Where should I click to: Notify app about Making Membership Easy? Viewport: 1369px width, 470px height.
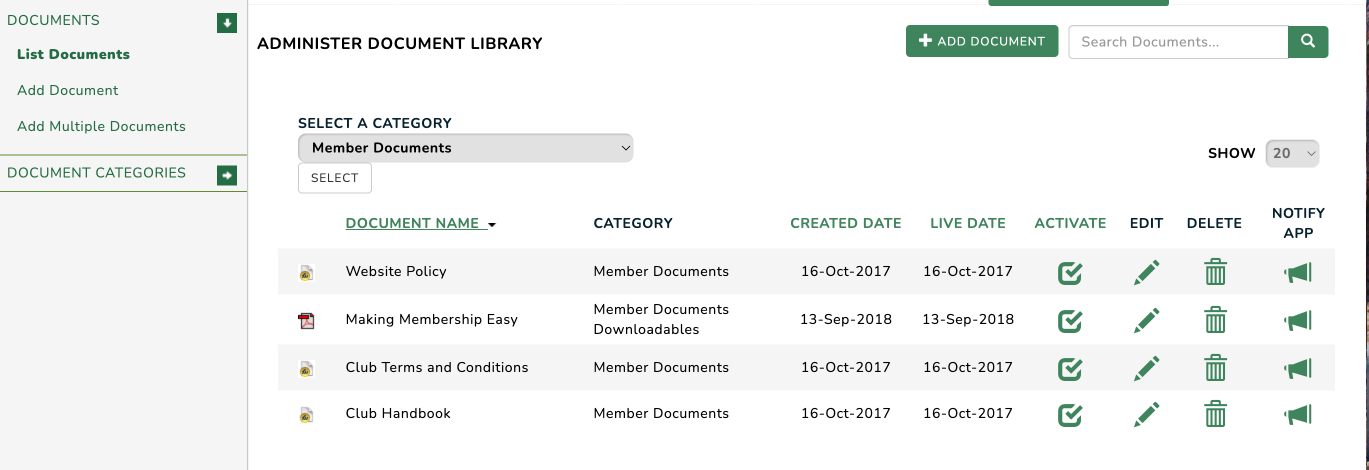tap(1298, 320)
